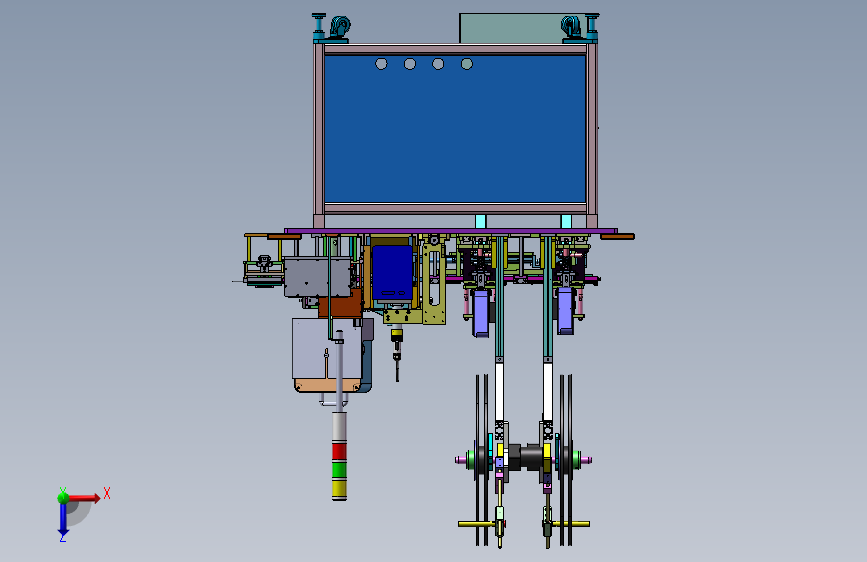The height and width of the screenshot is (562, 867).
Task: Select the right lavender motor block
Action: [565, 310]
